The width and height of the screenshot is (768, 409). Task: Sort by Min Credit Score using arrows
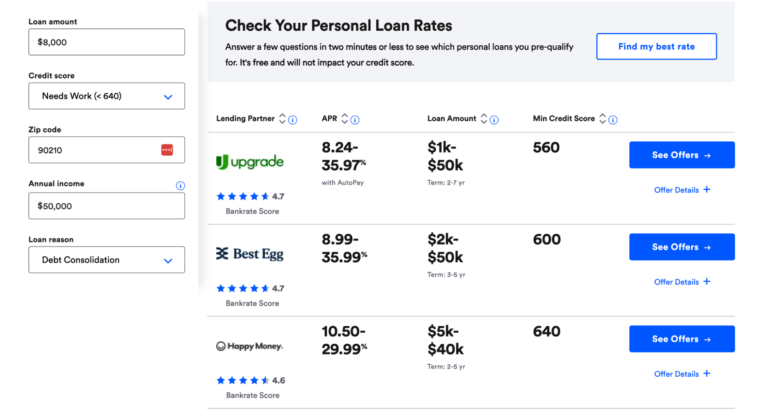601,119
